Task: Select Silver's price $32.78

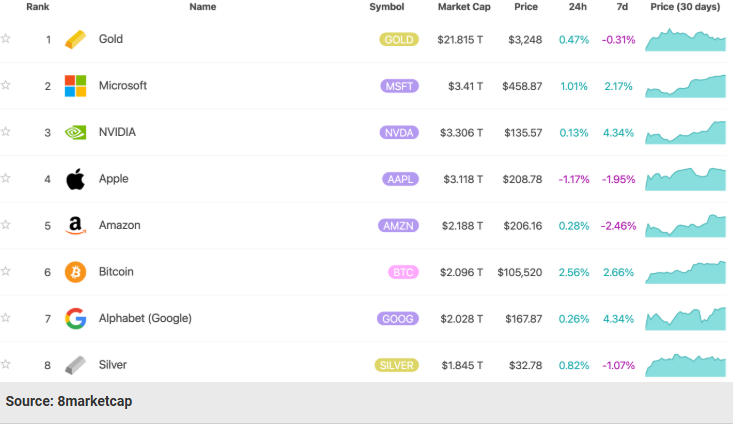Action: 525,366
